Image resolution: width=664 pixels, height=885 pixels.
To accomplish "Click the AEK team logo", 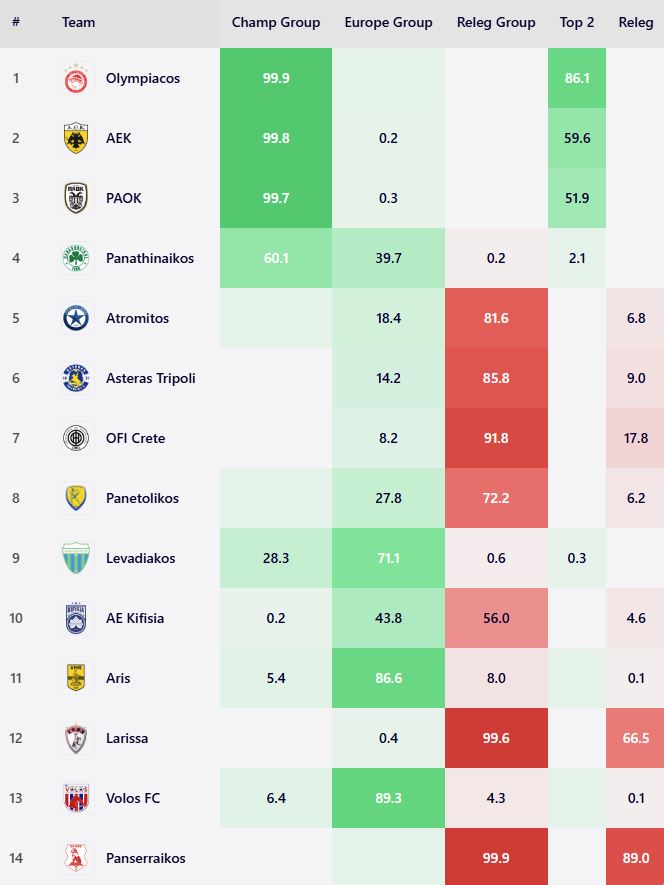I will pyautogui.click(x=76, y=138).
